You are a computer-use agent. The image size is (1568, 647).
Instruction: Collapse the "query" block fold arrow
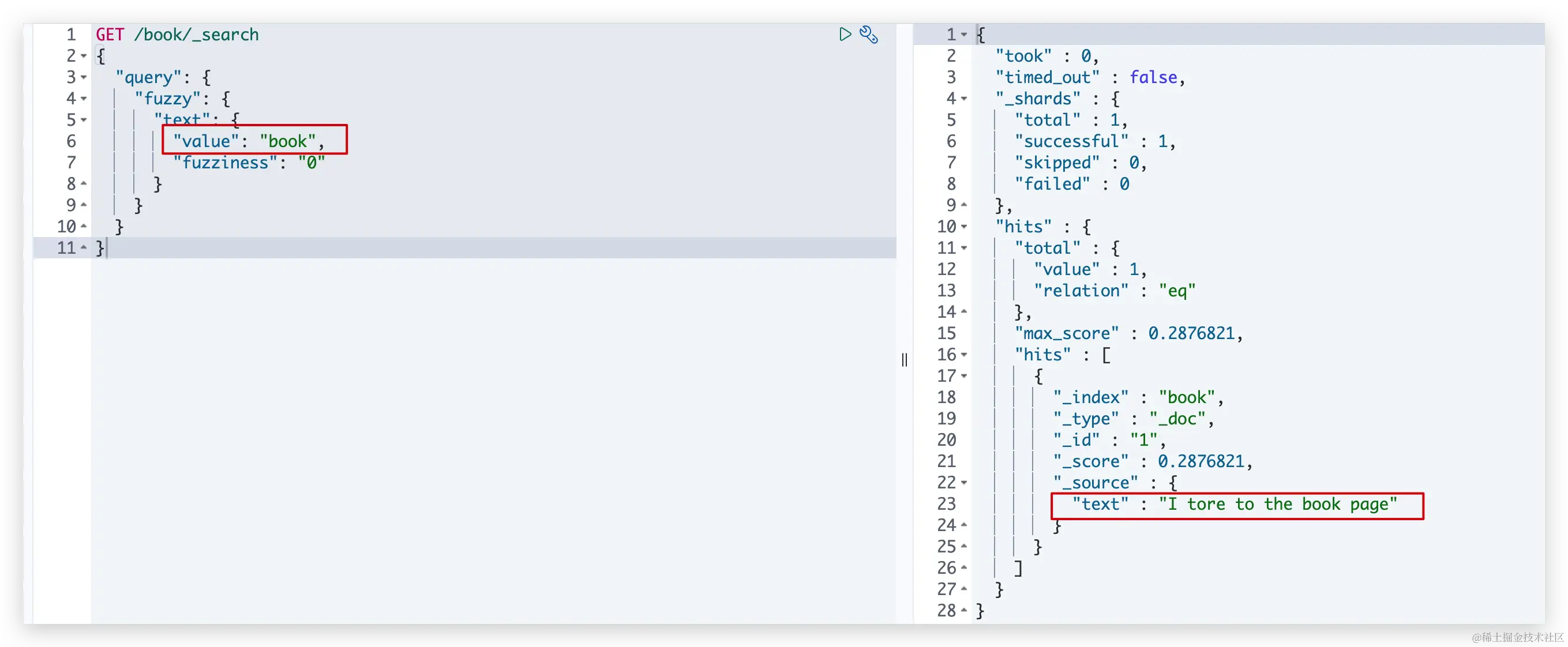(84, 77)
